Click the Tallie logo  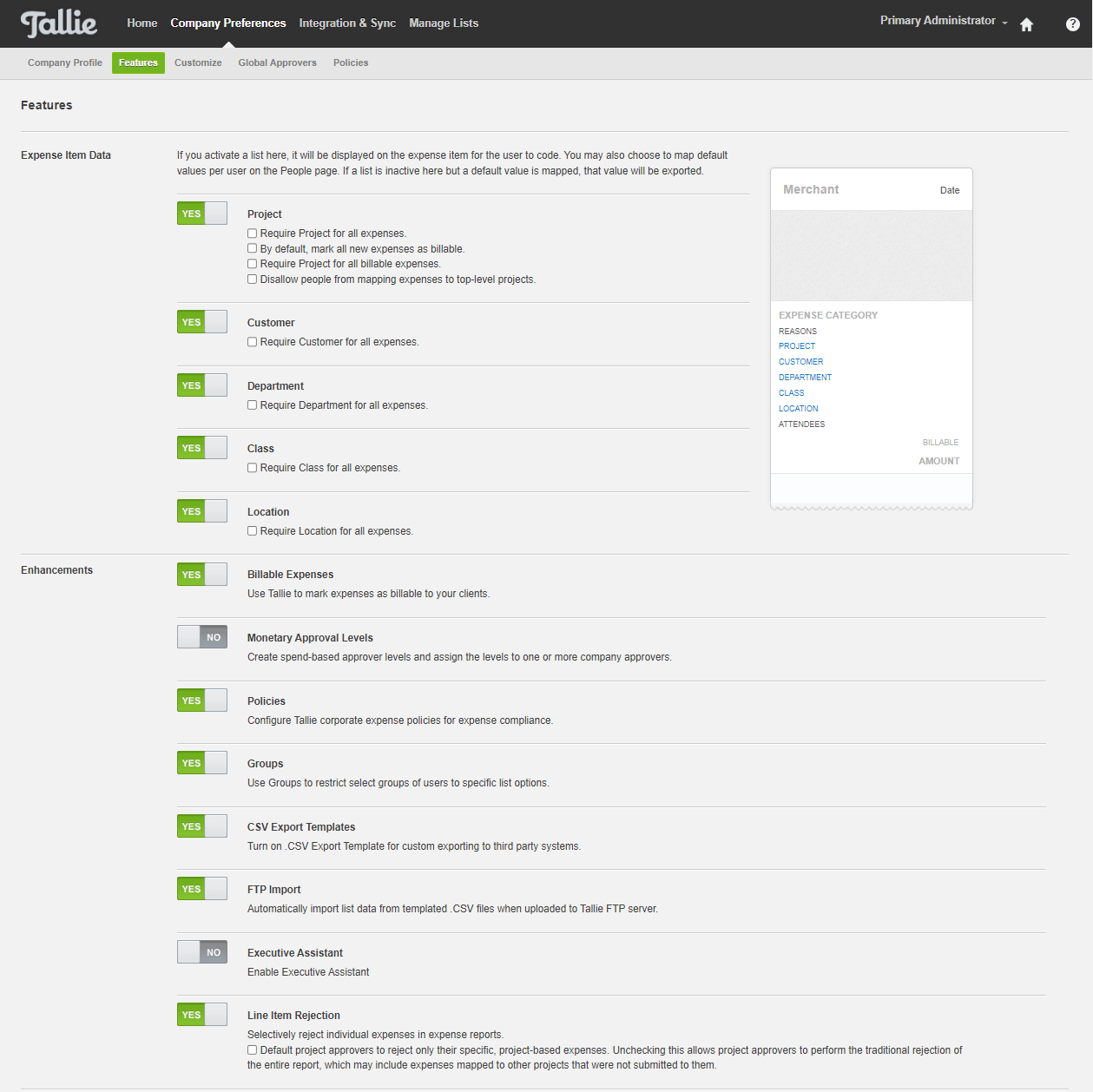tap(58, 23)
